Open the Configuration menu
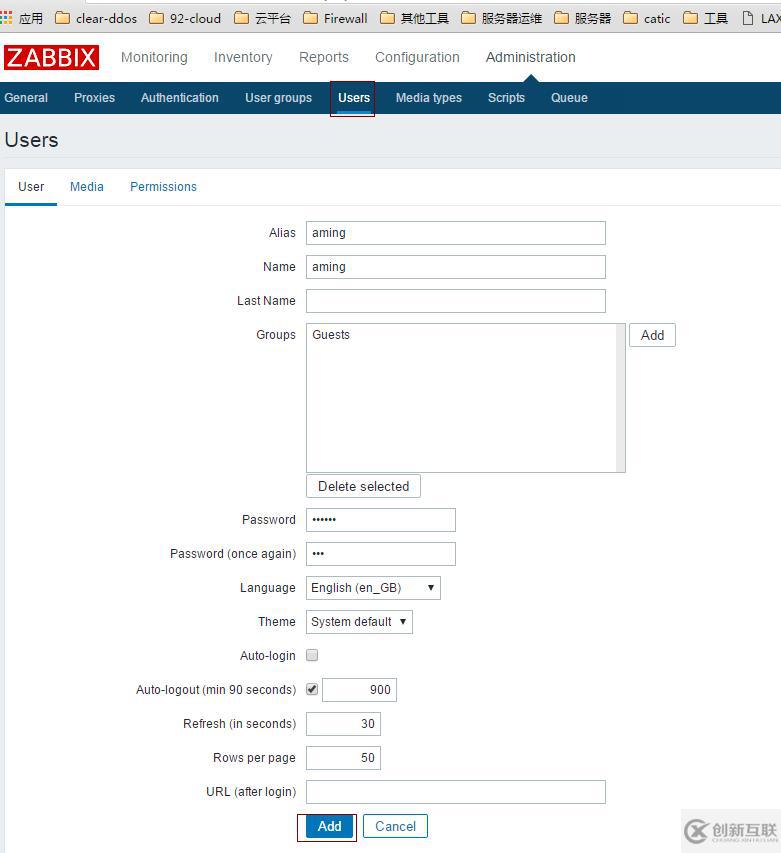The image size is (781, 853). 417,57
